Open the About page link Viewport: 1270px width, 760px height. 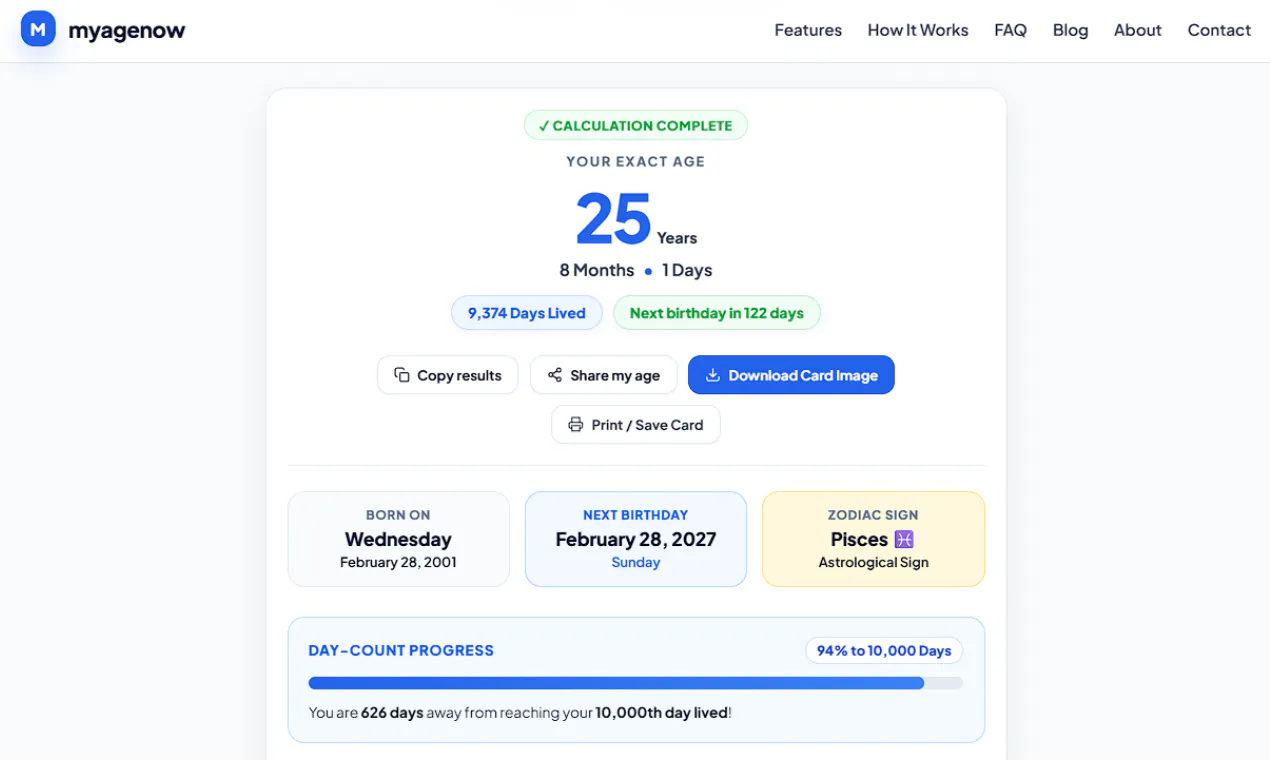point(1138,30)
